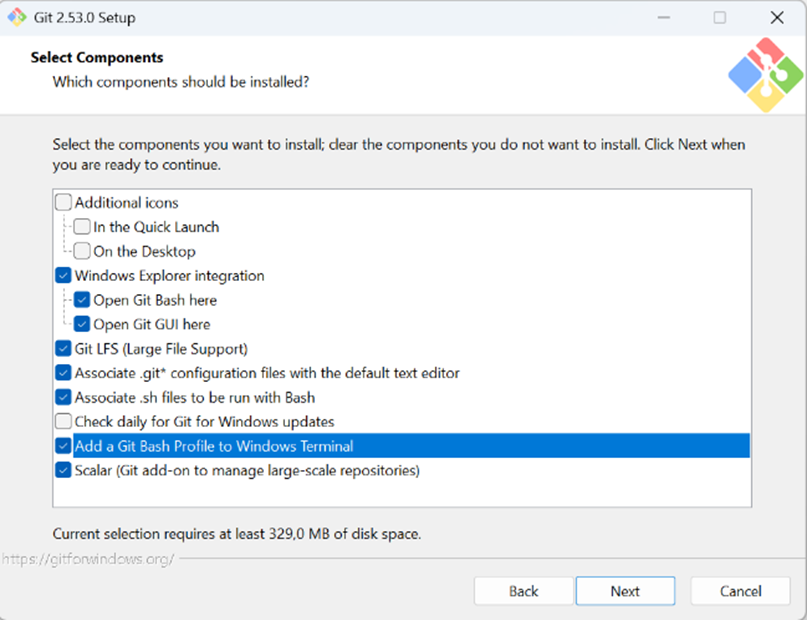Close the Git Setup window
This screenshot has width=807, height=620.
(x=777, y=17)
